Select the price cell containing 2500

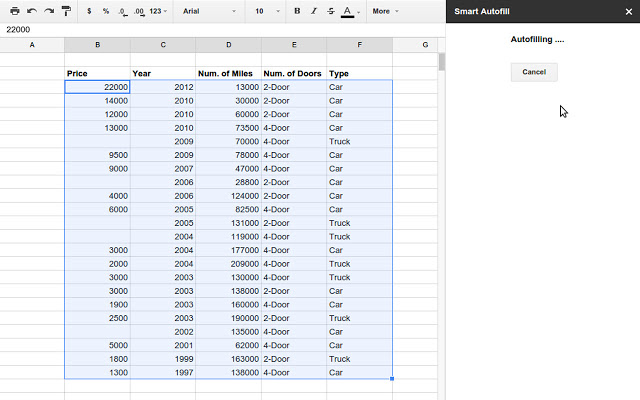click(x=98, y=318)
